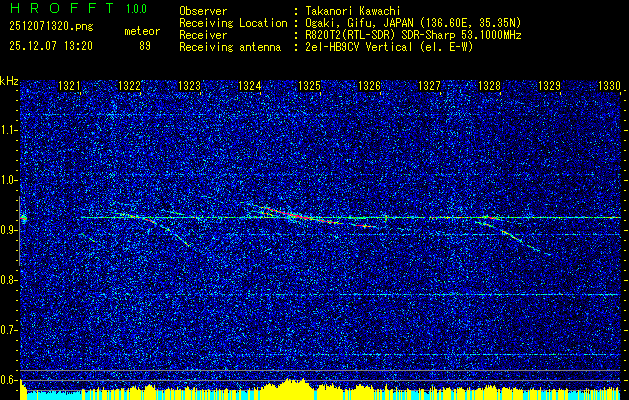Click the diagonal meteor echo trail after 1328
The width and height of the screenshot is (629, 400).
(526, 242)
